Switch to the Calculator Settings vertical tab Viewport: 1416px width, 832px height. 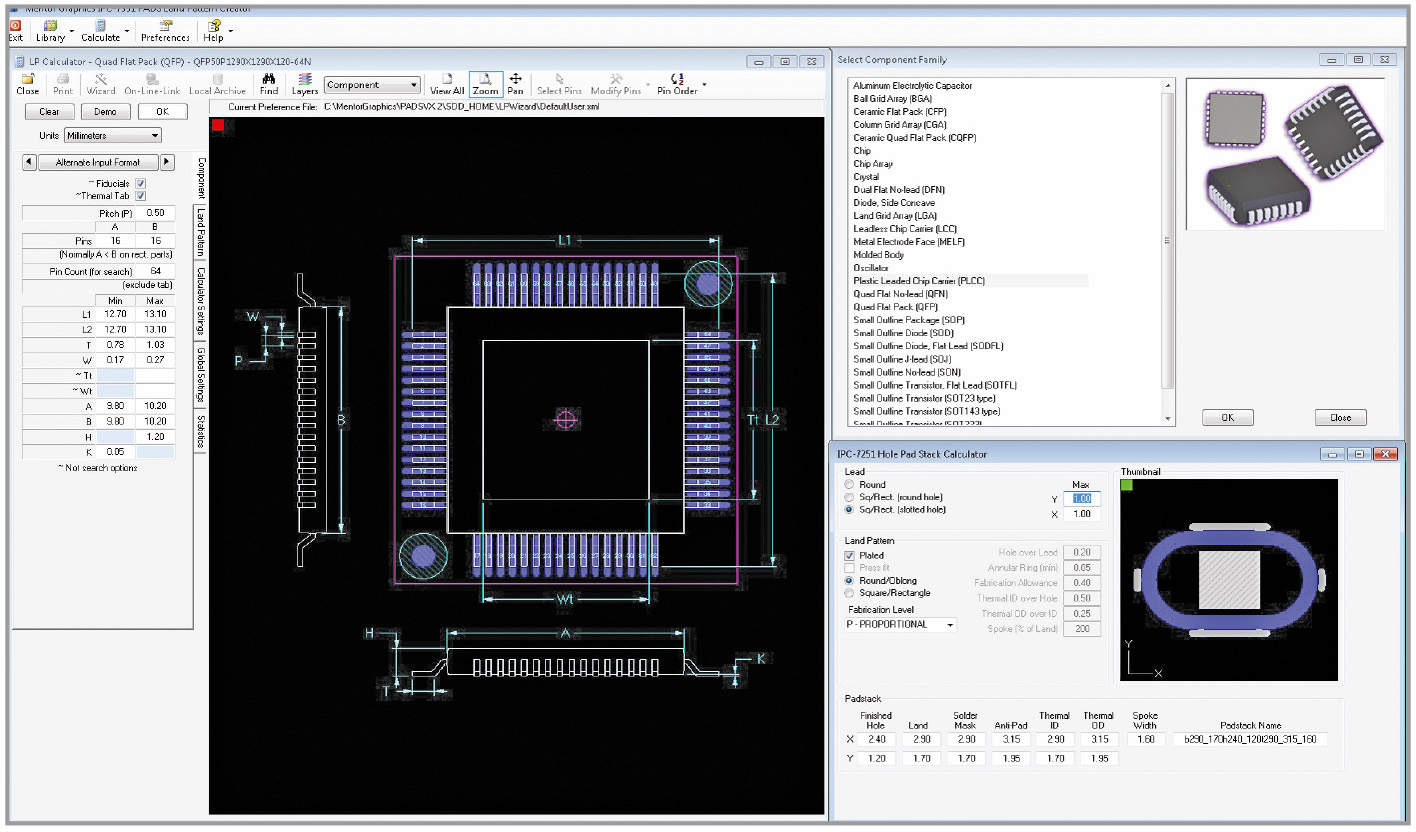point(201,301)
